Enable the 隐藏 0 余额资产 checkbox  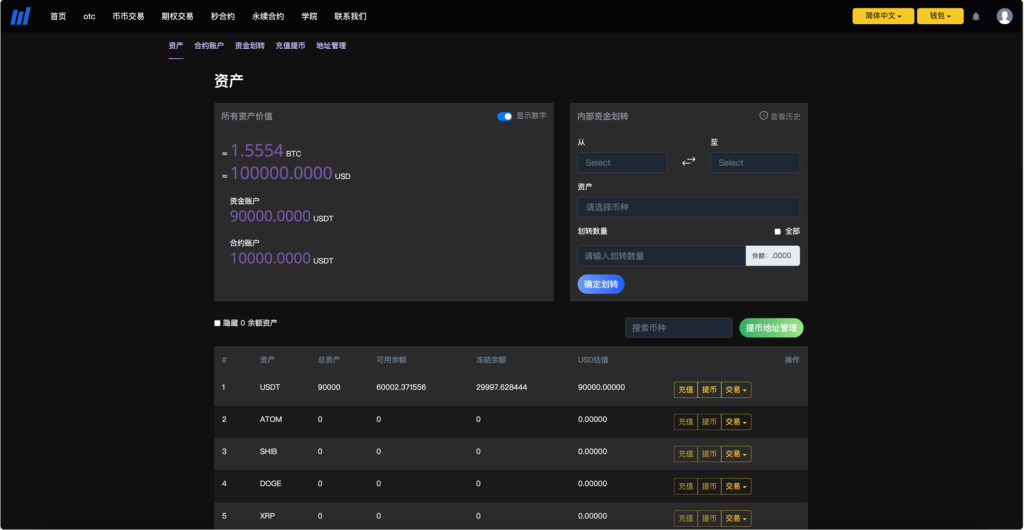(218, 323)
